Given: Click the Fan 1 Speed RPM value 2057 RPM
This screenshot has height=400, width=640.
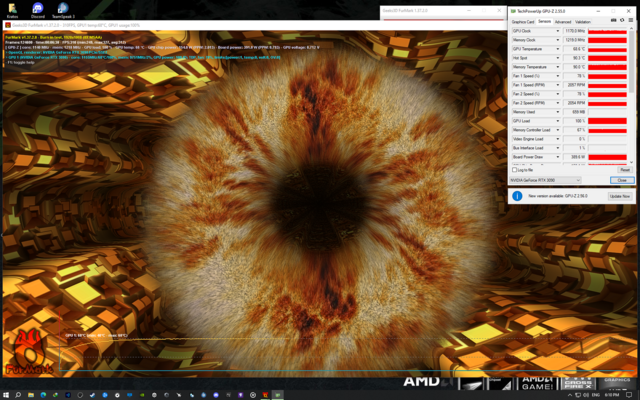Looking at the screenshot, I should 575,85.
